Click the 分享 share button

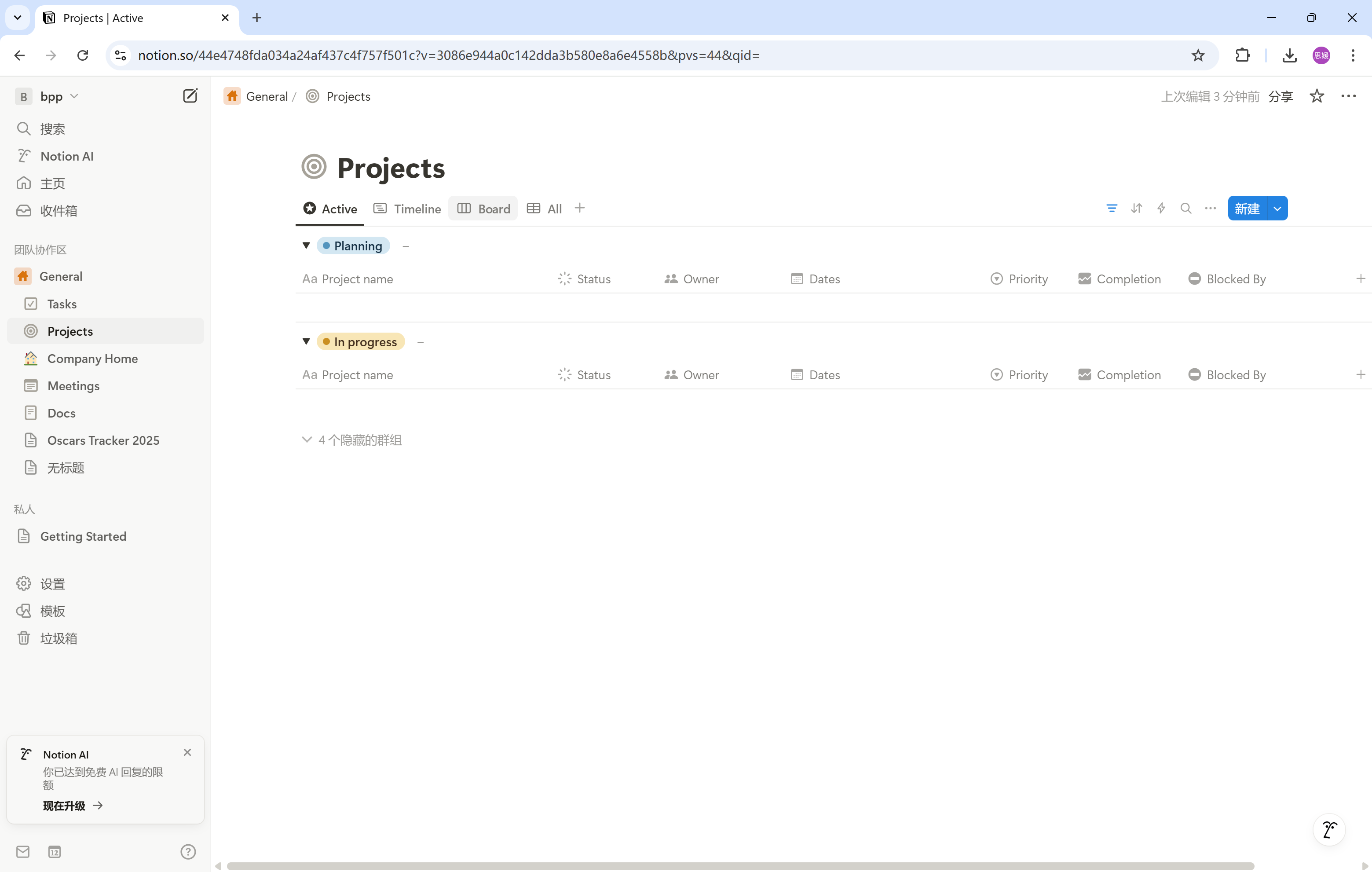(1280, 96)
